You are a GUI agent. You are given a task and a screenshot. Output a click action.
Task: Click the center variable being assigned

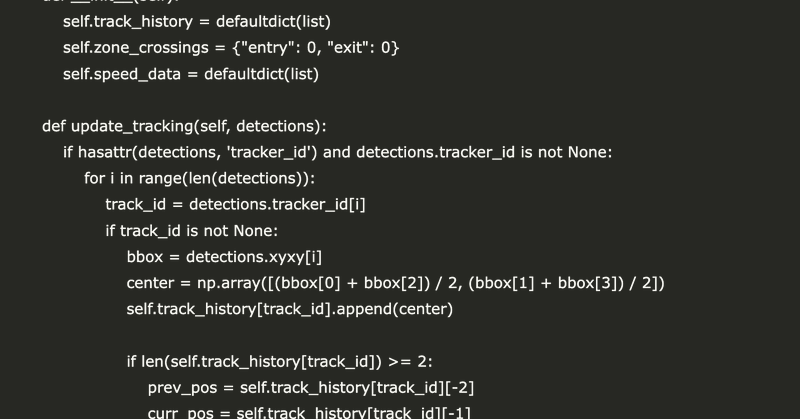tap(151, 283)
